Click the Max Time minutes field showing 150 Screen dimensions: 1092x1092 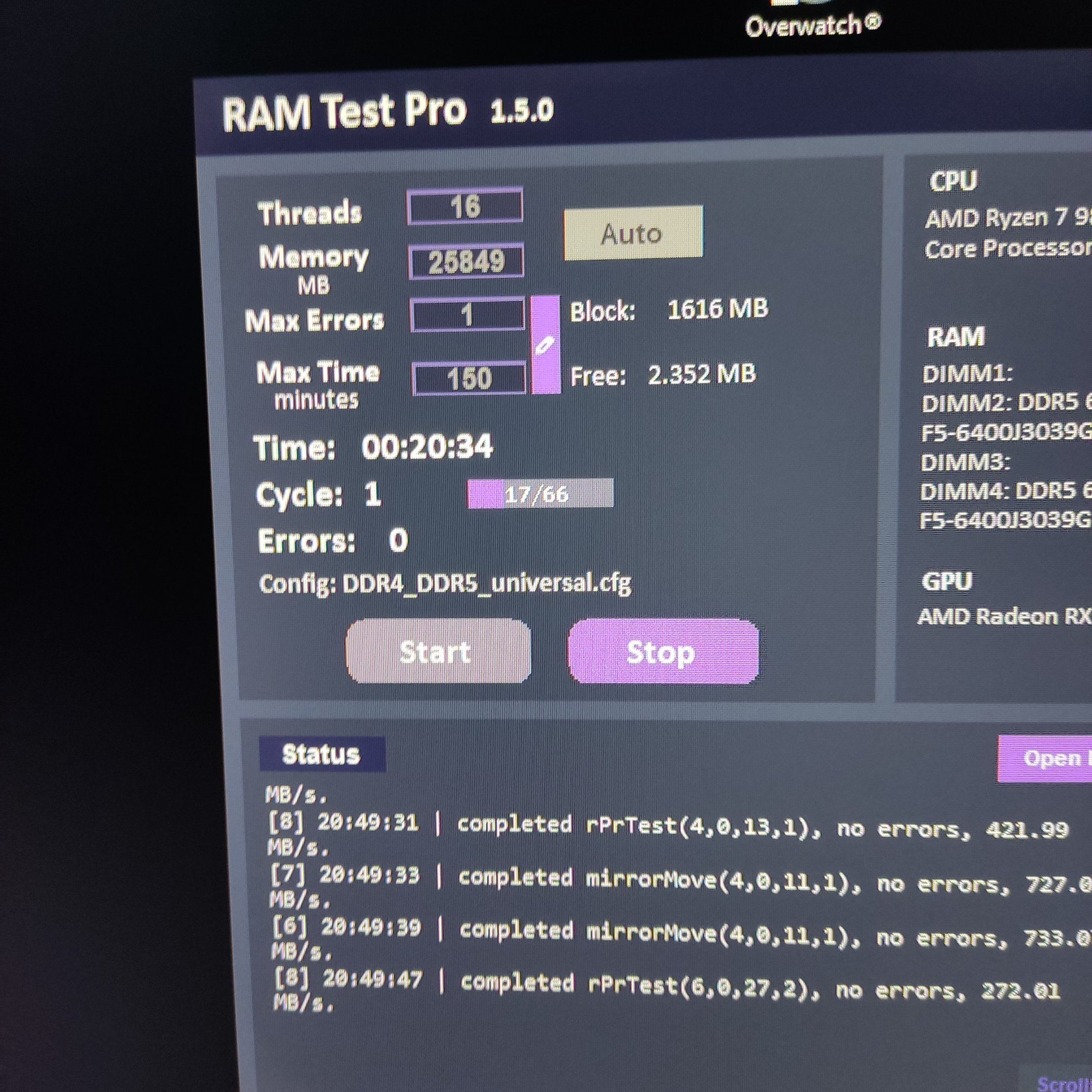pos(470,378)
